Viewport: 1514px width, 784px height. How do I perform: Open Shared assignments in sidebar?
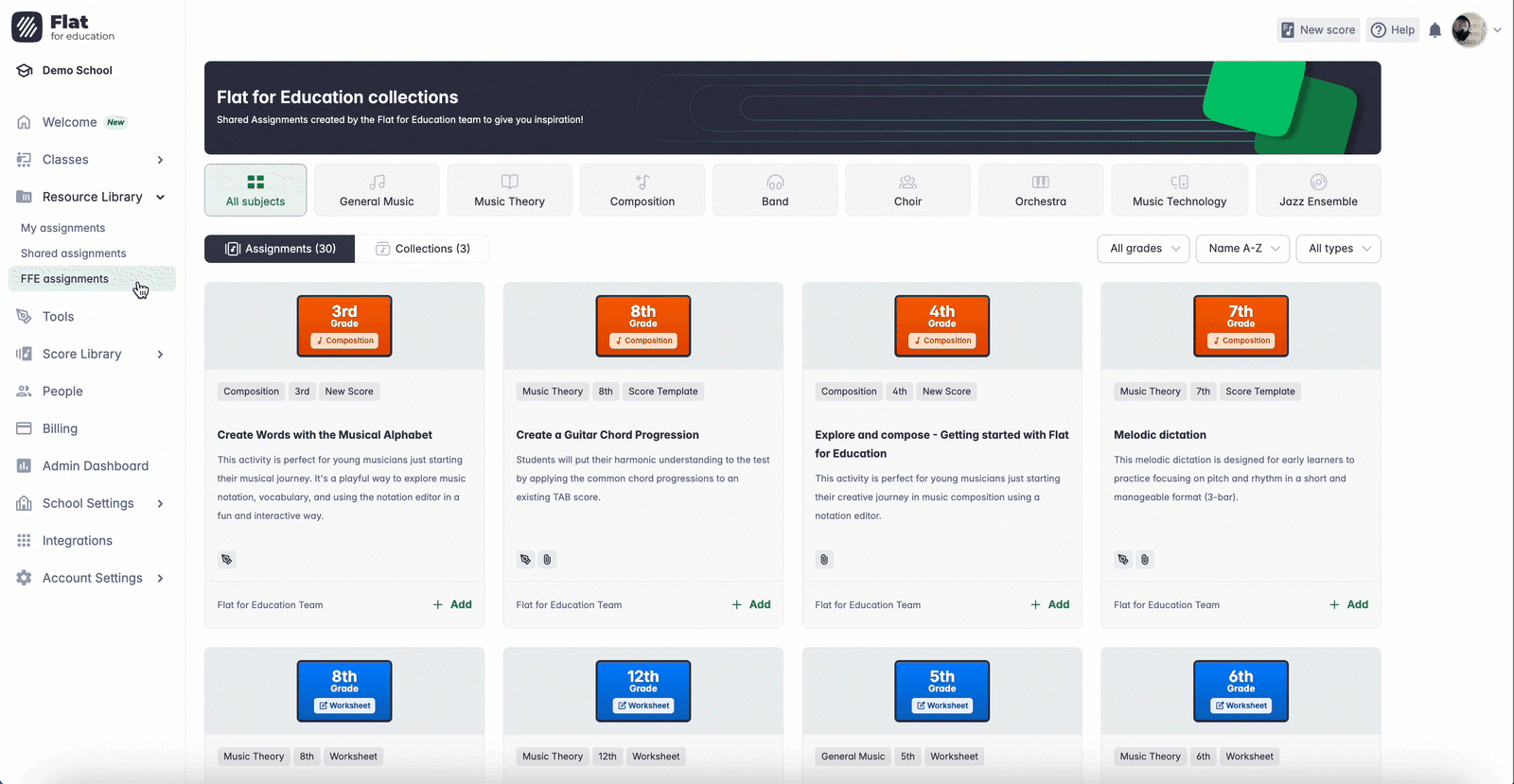74,253
